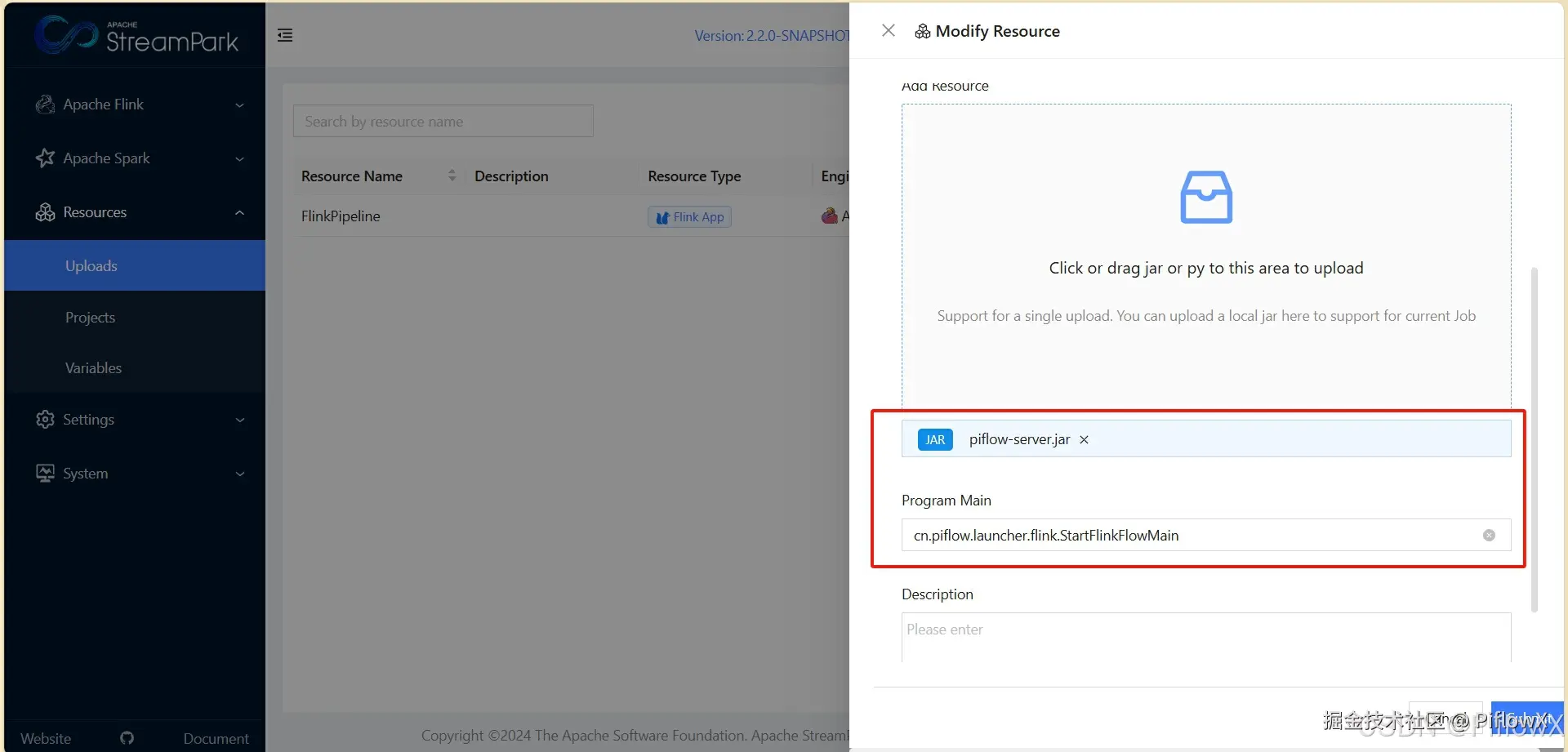Click the upload inbox icon
The height and width of the screenshot is (752, 1568).
tap(1206, 197)
